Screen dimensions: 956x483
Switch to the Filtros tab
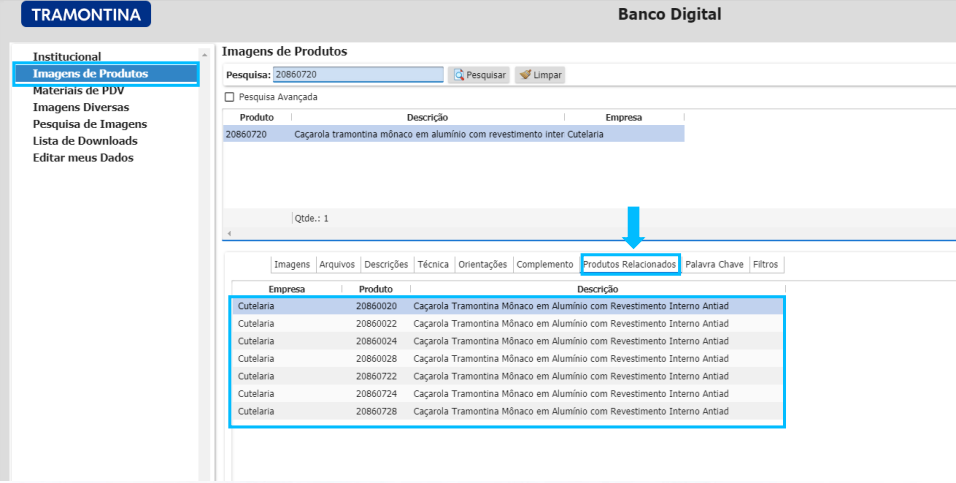(765, 265)
